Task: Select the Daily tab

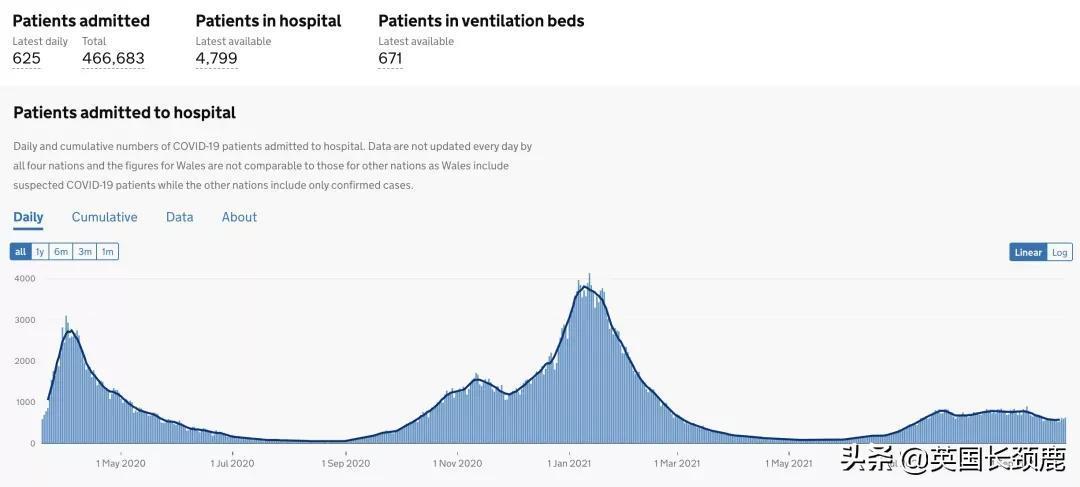Action: coord(28,217)
